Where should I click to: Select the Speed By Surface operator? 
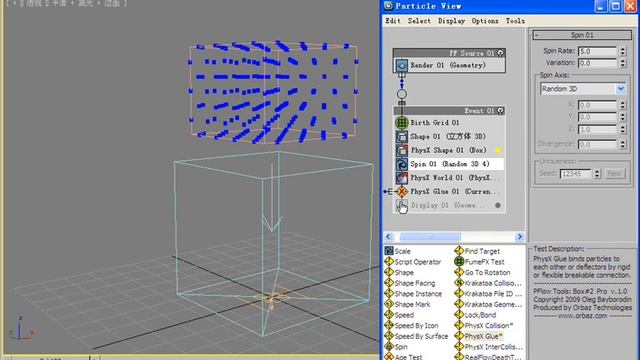[x=416, y=336]
